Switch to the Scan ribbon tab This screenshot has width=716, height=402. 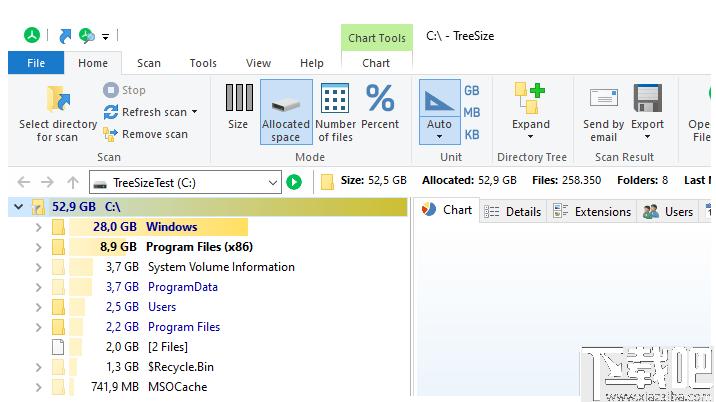(149, 63)
